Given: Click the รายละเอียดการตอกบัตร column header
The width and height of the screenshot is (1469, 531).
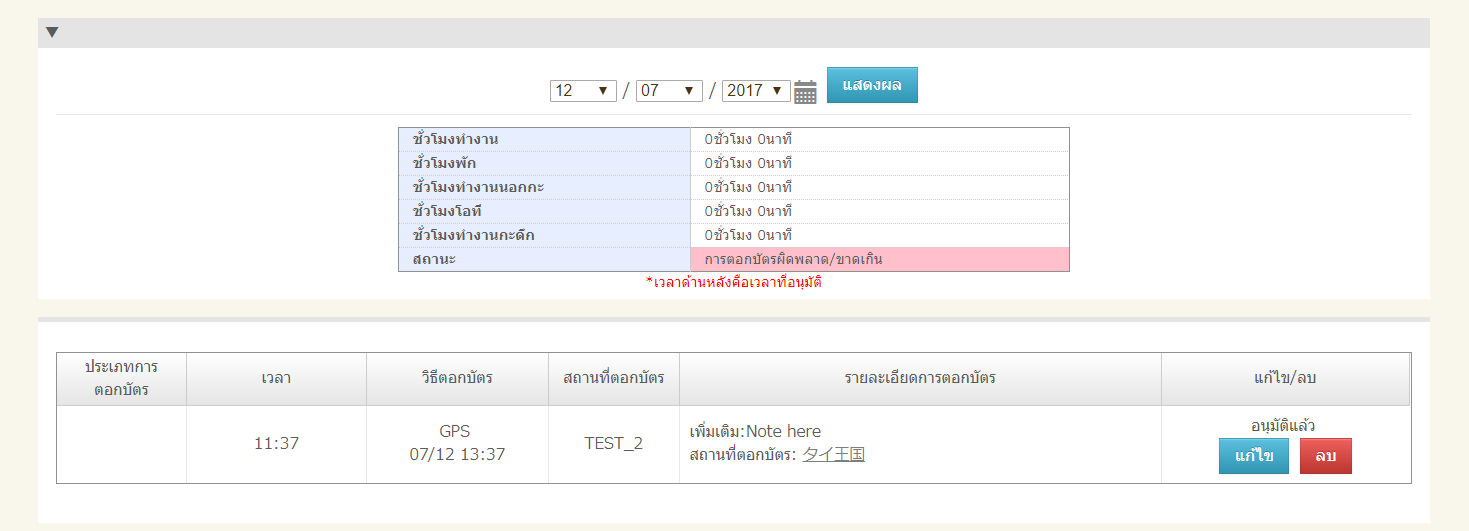Looking at the screenshot, I should [x=920, y=378].
